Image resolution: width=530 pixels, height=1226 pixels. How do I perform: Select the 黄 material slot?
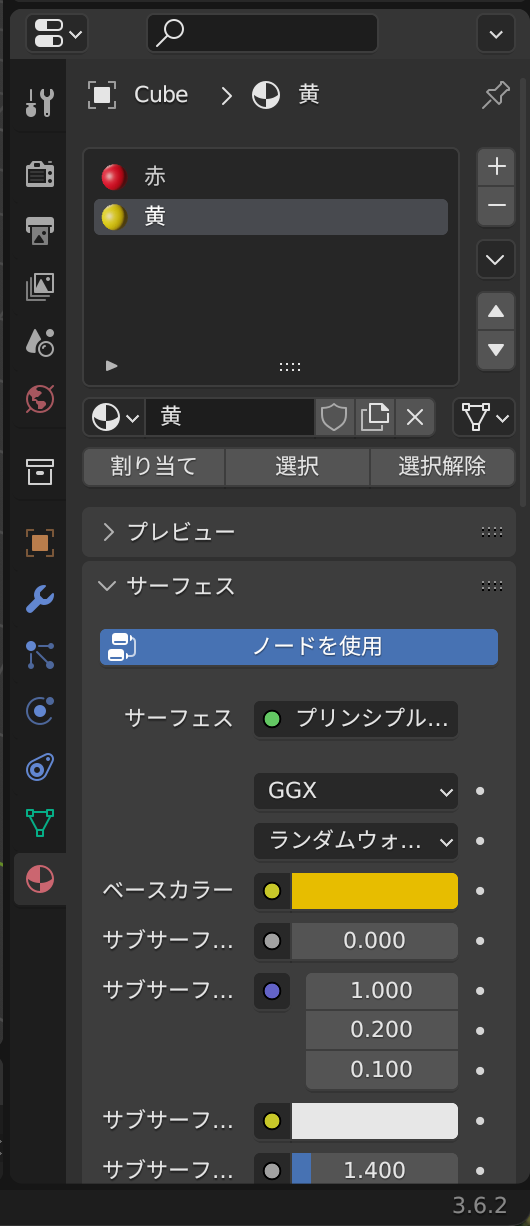271,217
